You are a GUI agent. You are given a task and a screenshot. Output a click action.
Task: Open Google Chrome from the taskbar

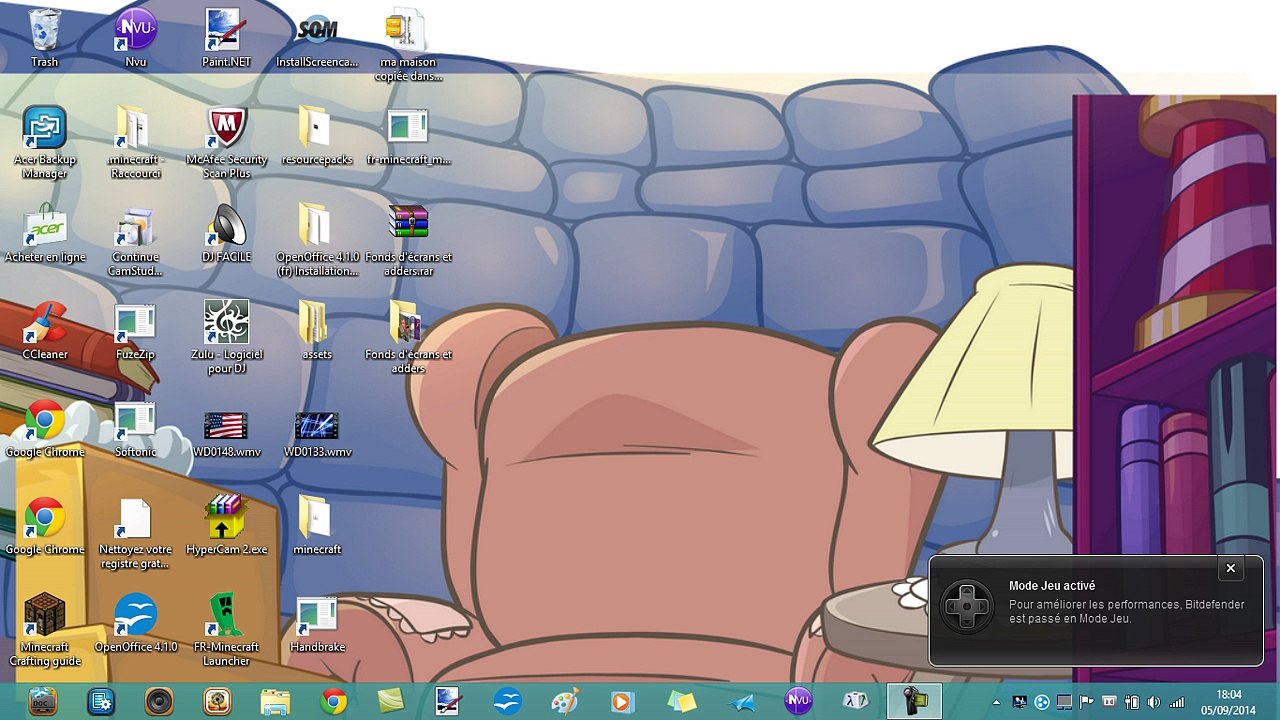[333, 701]
